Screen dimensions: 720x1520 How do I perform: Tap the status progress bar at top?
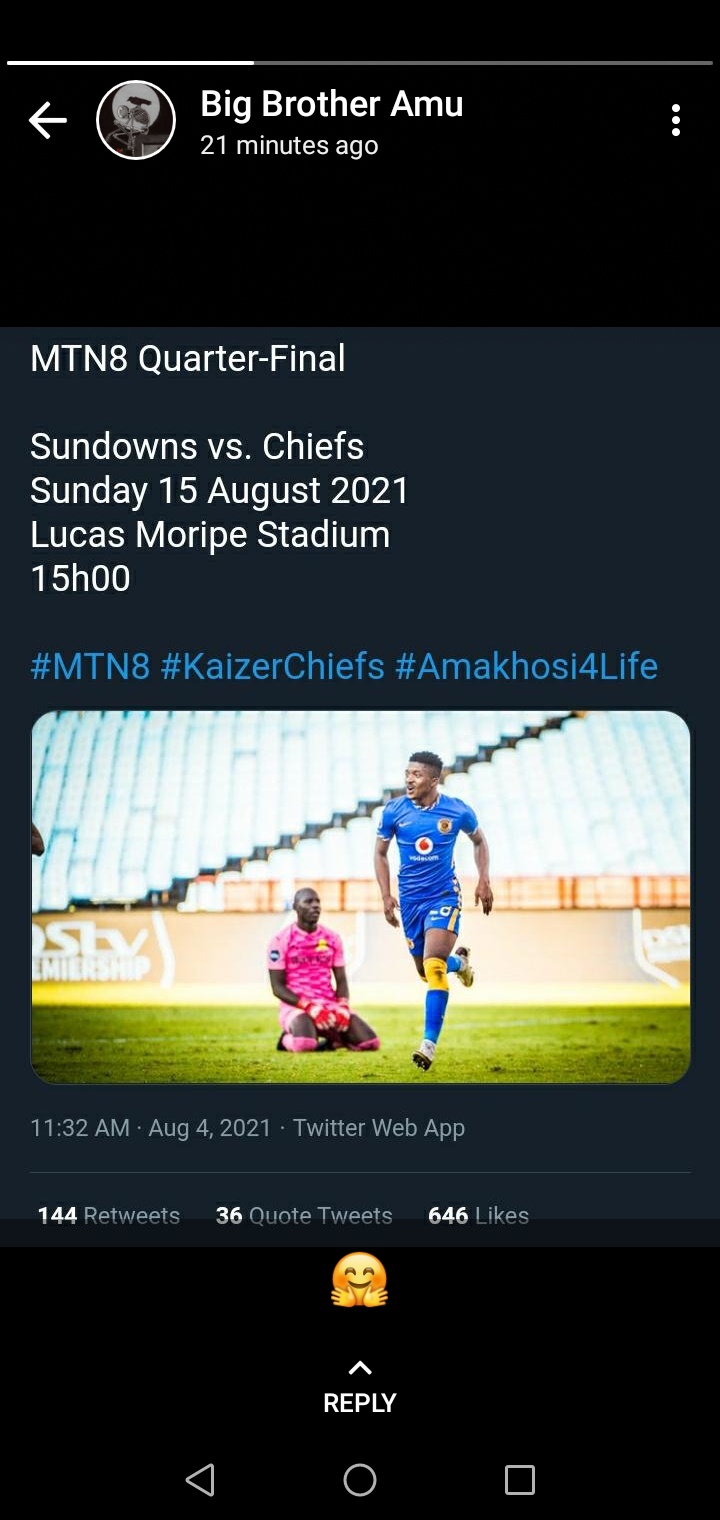[360, 63]
